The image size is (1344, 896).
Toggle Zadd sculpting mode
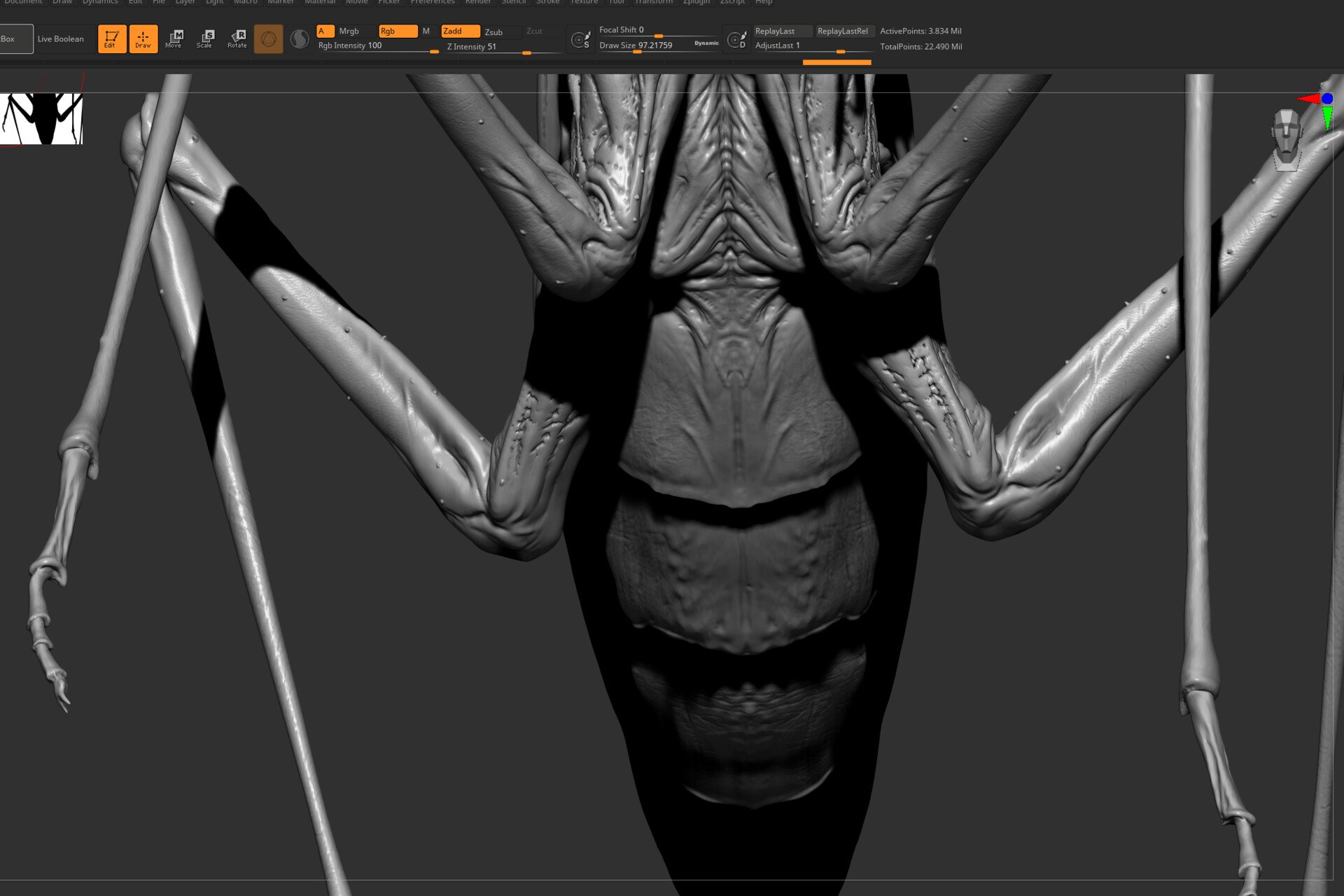[x=460, y=31]
